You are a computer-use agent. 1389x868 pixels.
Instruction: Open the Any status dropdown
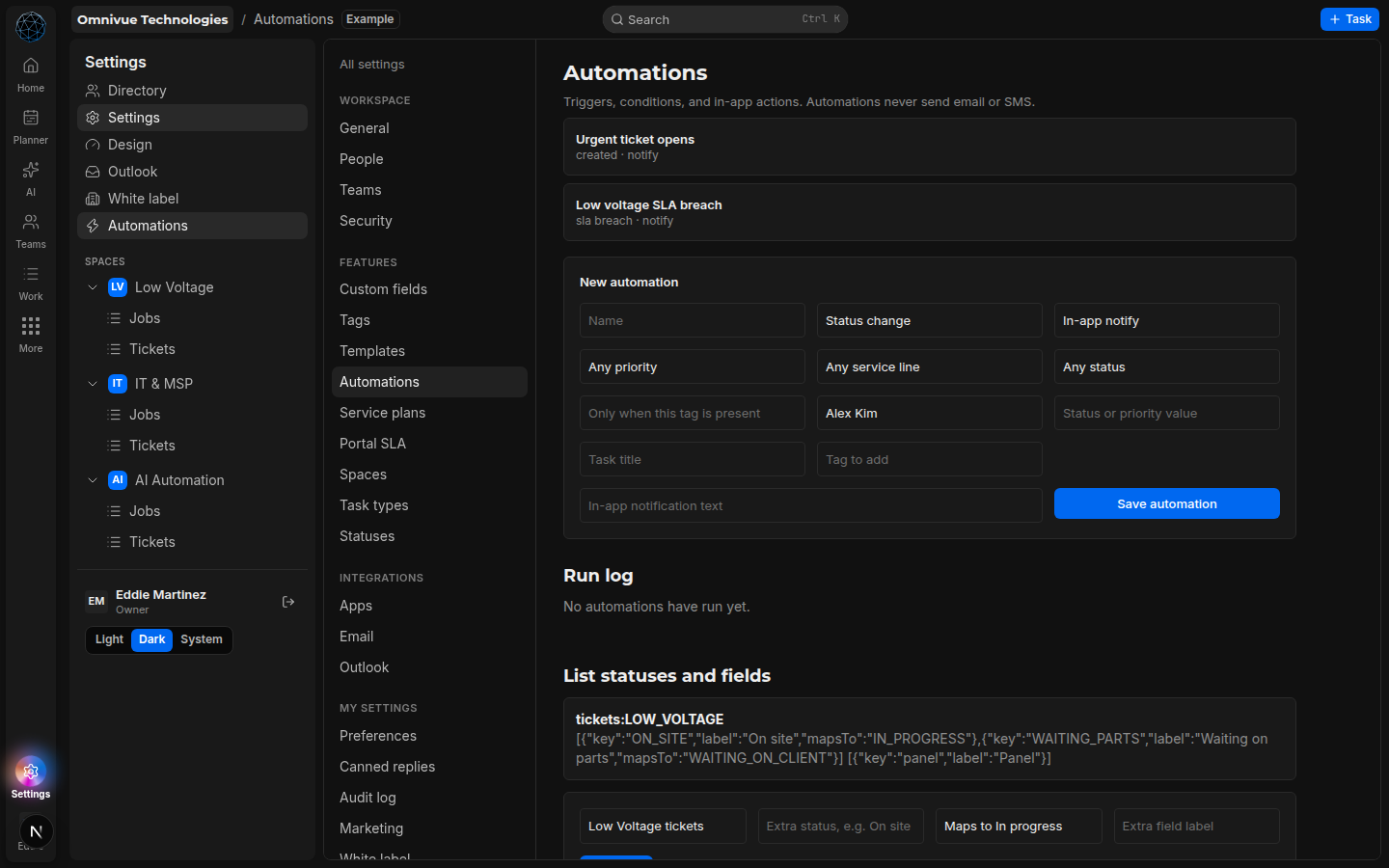(1167, 366)
